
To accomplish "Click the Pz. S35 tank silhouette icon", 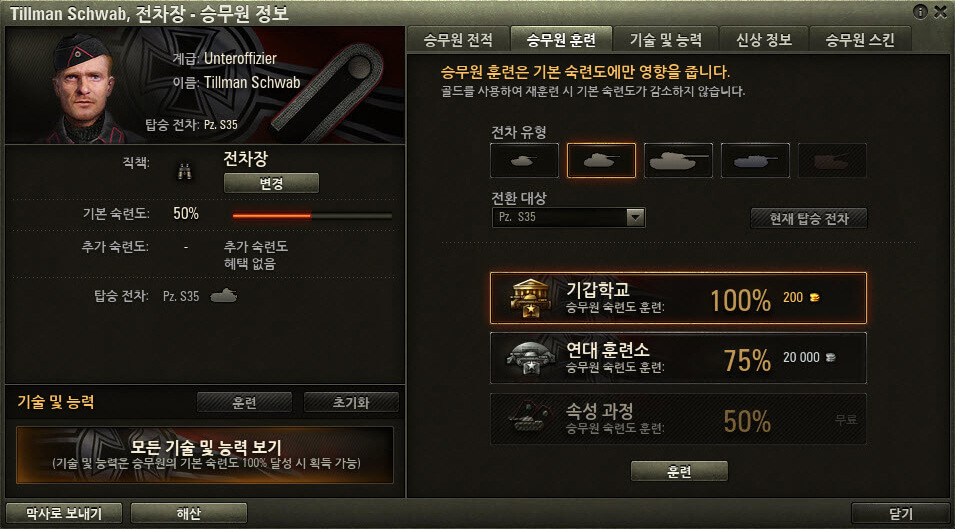I will (224, 296).
